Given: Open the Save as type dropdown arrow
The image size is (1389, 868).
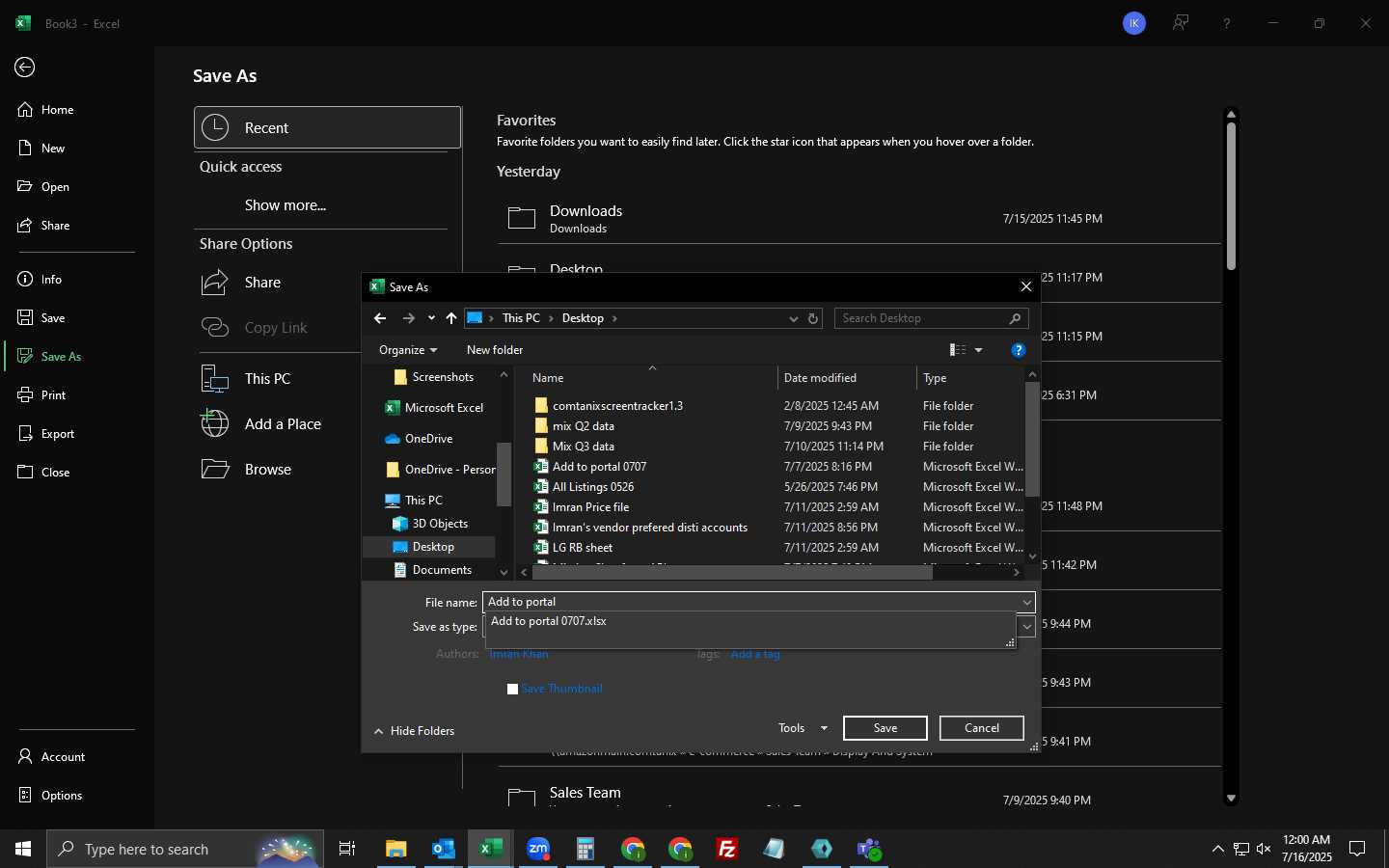Looking at the screenshot, I should pyautogui.click(x=1027, y=627).
